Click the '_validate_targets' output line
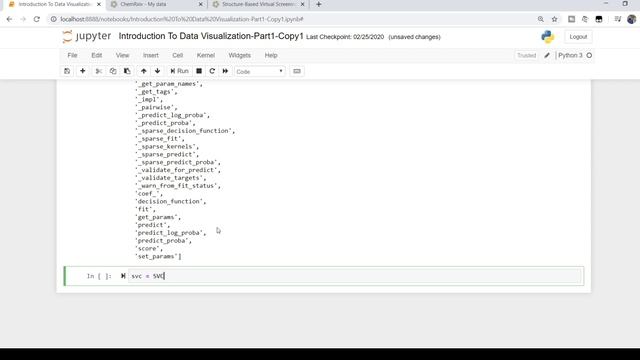This screenshot has width=640, height=360. [171, 178]
